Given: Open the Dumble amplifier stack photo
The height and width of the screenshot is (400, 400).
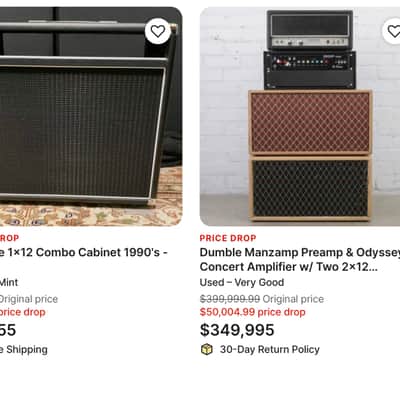Looking at the screenshot, I should coord(300,116).
